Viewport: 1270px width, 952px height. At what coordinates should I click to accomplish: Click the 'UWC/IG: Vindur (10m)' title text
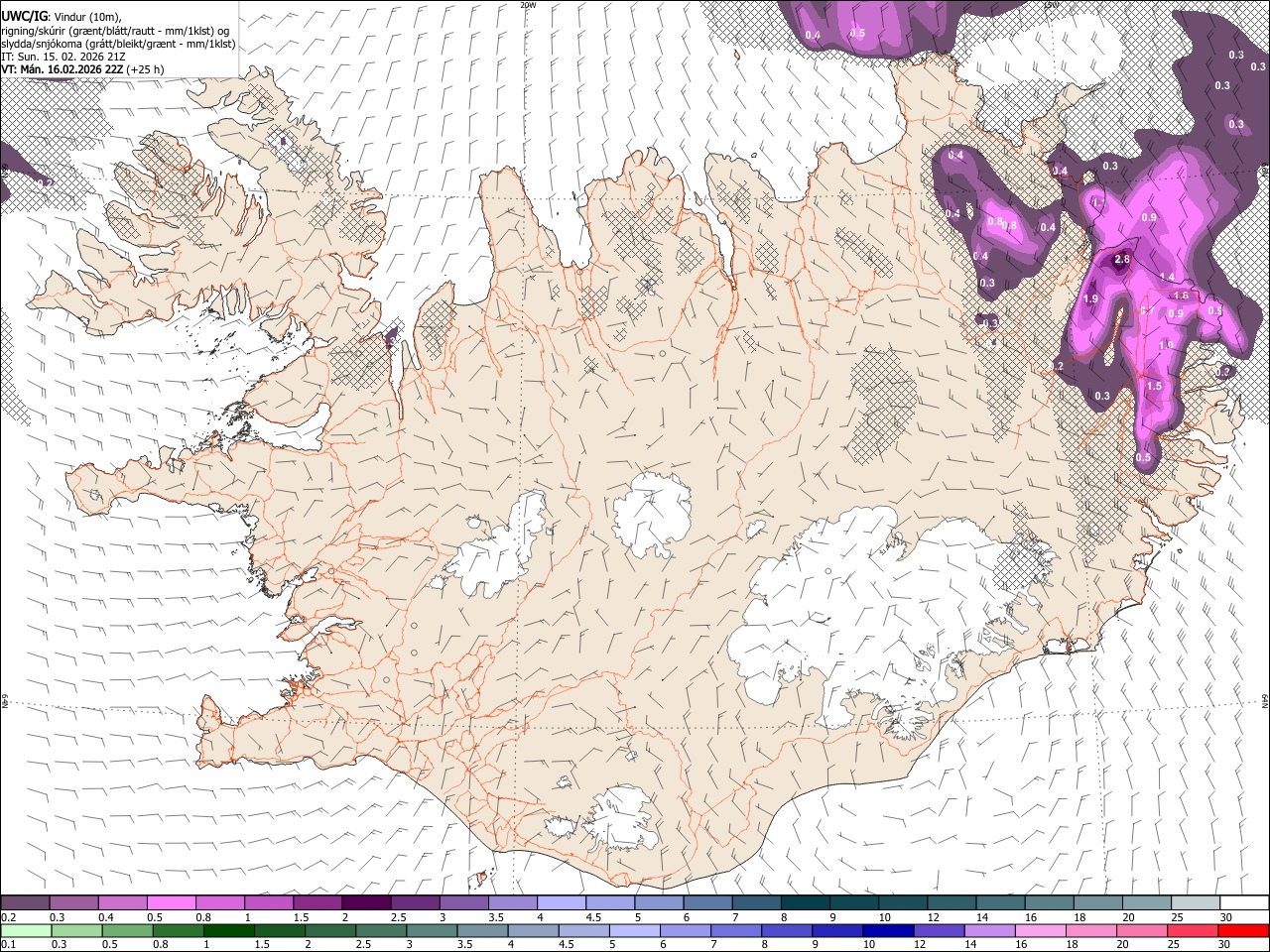tap(62, 16)
